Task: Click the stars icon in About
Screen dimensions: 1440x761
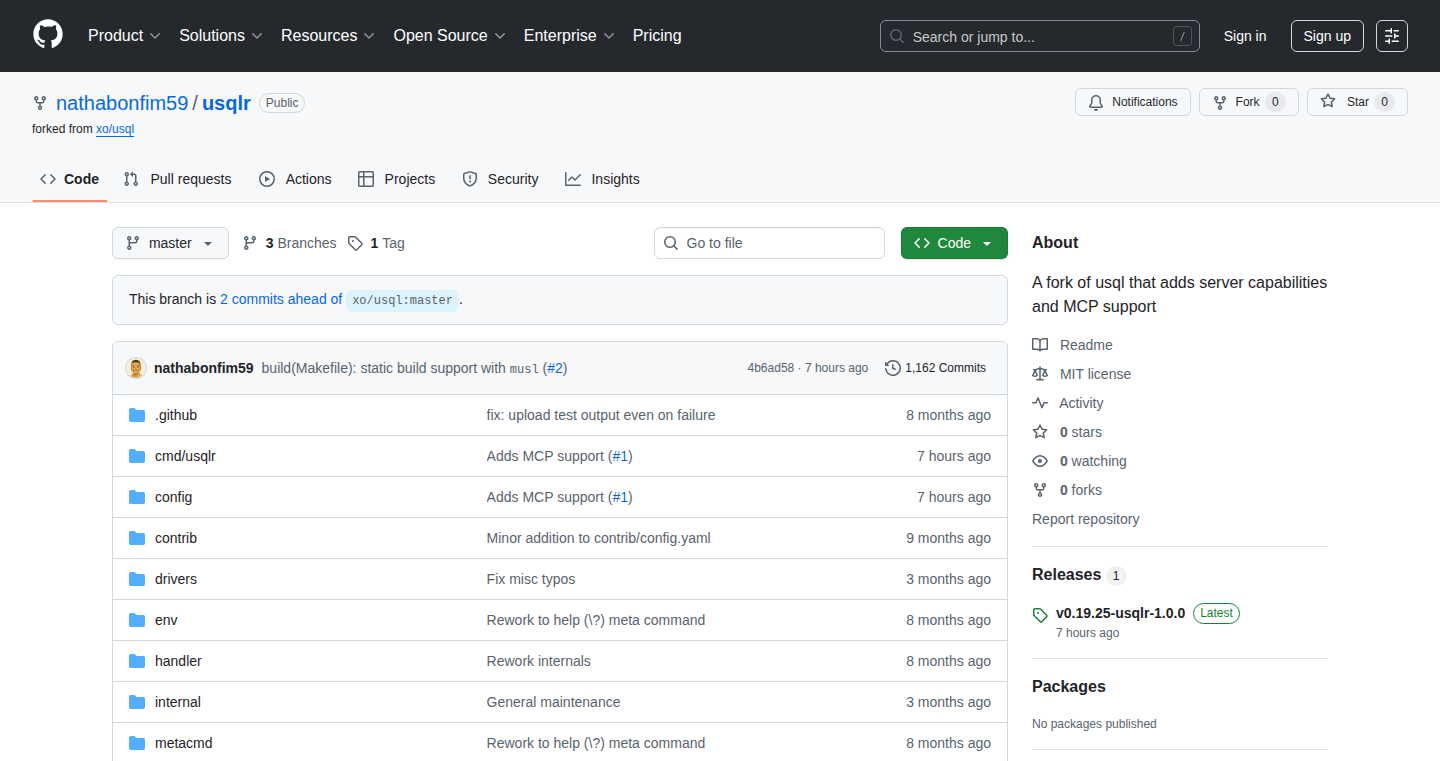Action: coord(1040,432)
